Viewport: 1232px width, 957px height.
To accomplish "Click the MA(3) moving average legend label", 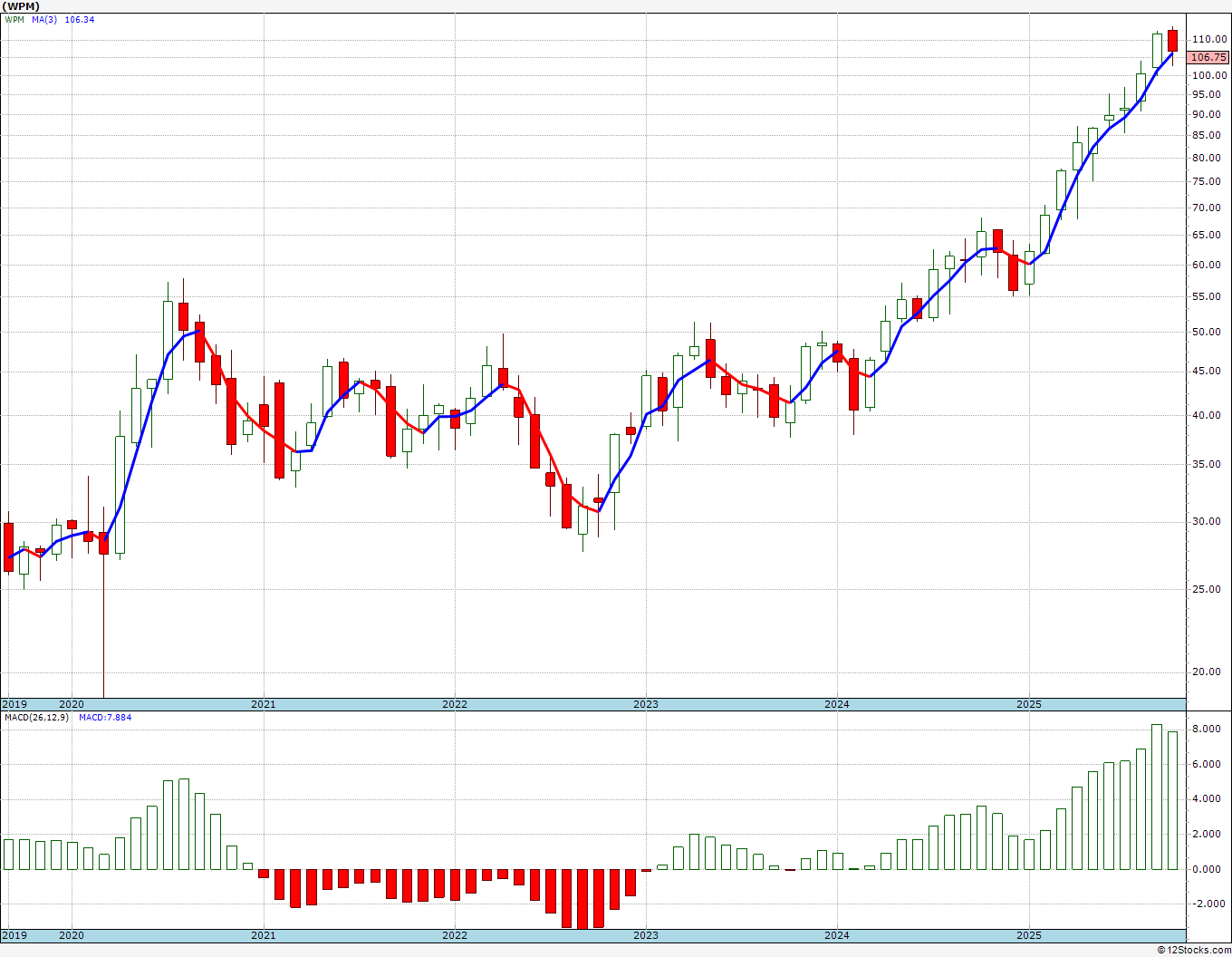I will tap(43, 19).
